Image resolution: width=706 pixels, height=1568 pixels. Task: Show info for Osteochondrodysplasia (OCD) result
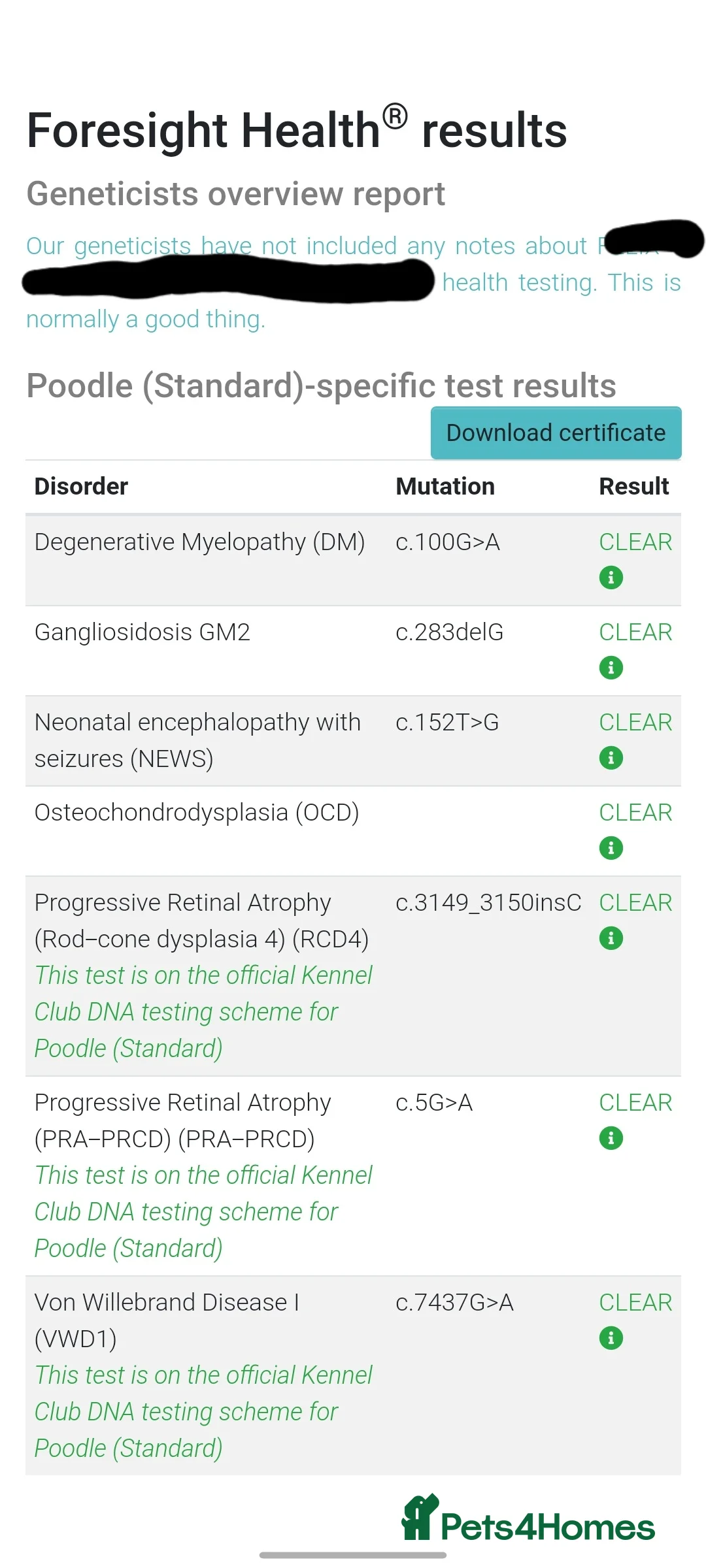point(611,848)
